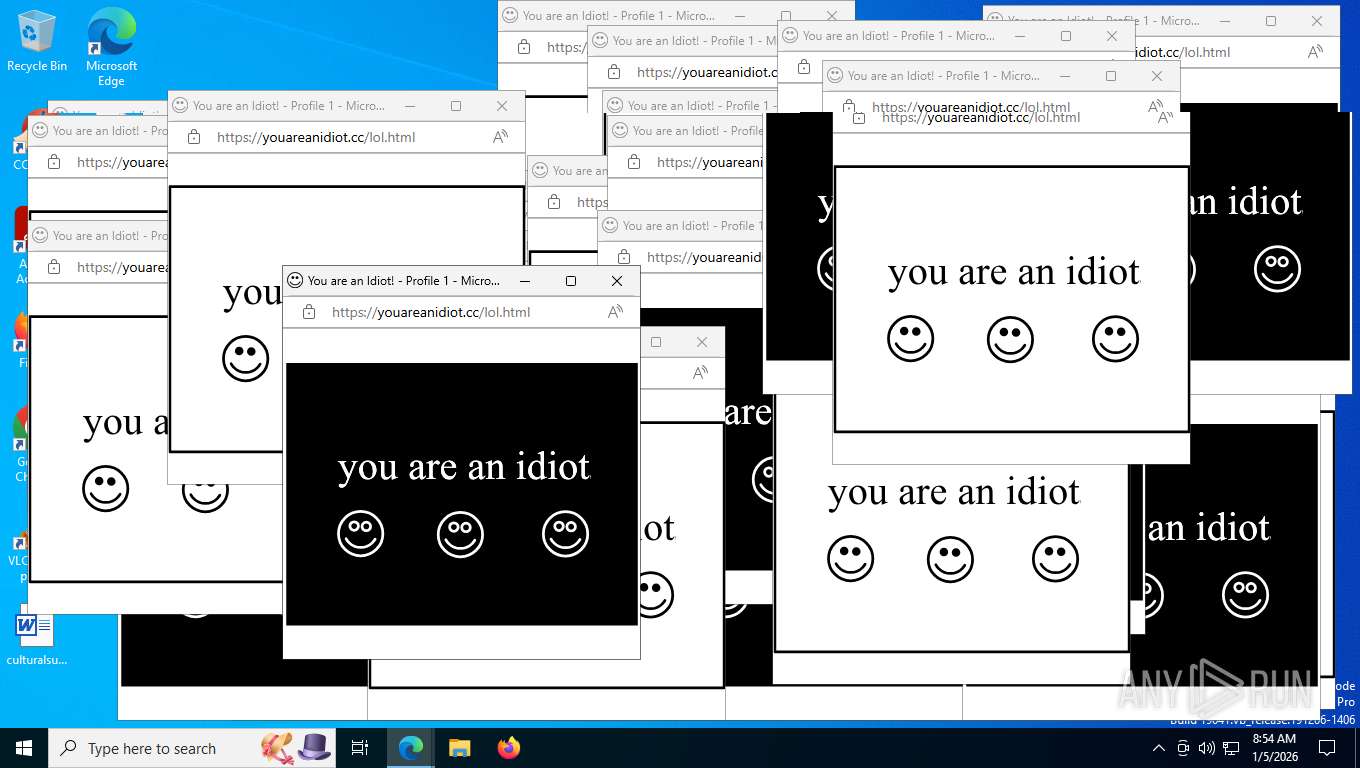Click the URL text in front black-page window

point(431,312)
